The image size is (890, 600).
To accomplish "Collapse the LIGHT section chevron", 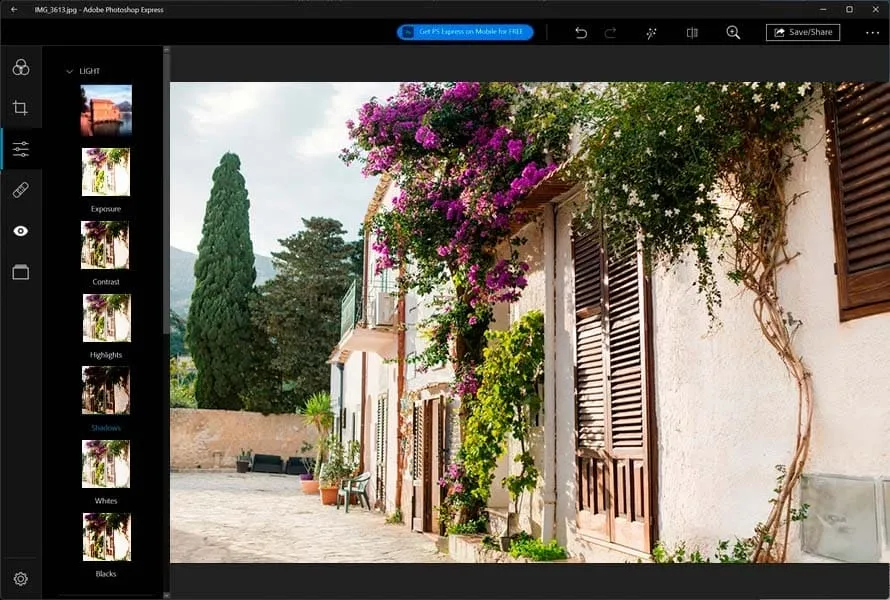I will pyautogui.click(x=68, y=70).
